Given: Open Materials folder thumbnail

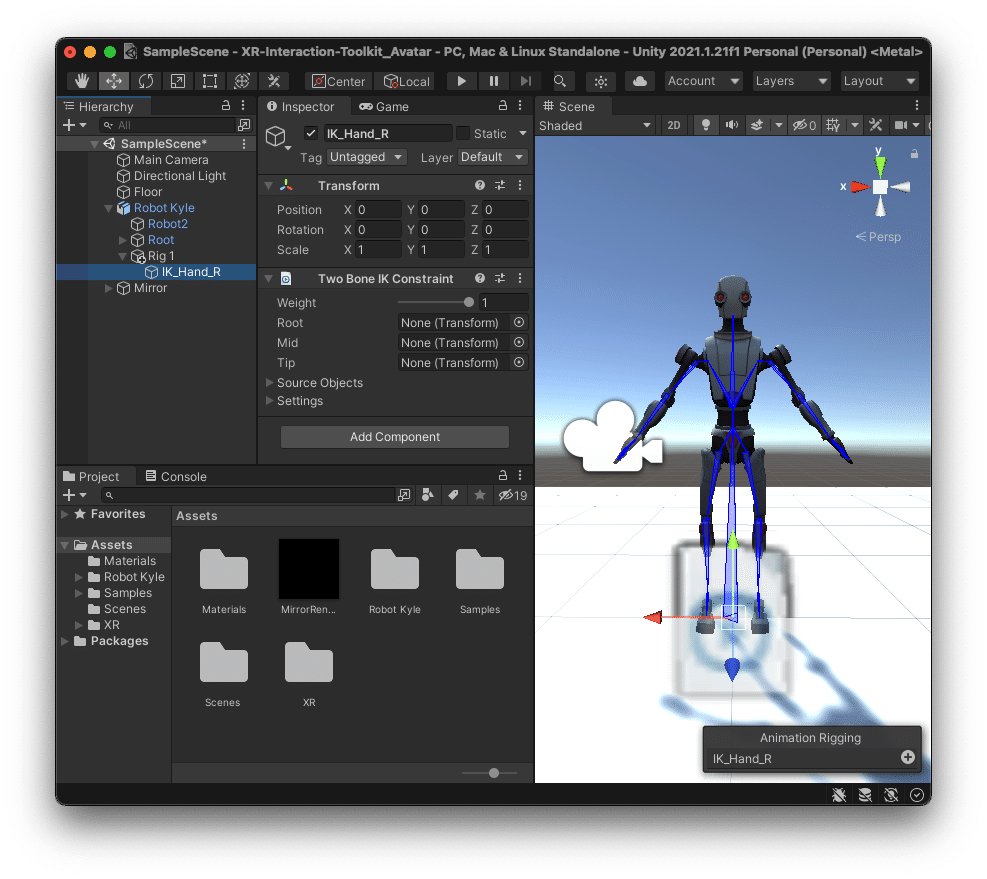Looking at the screenshot, I should [x=223, y=569].
